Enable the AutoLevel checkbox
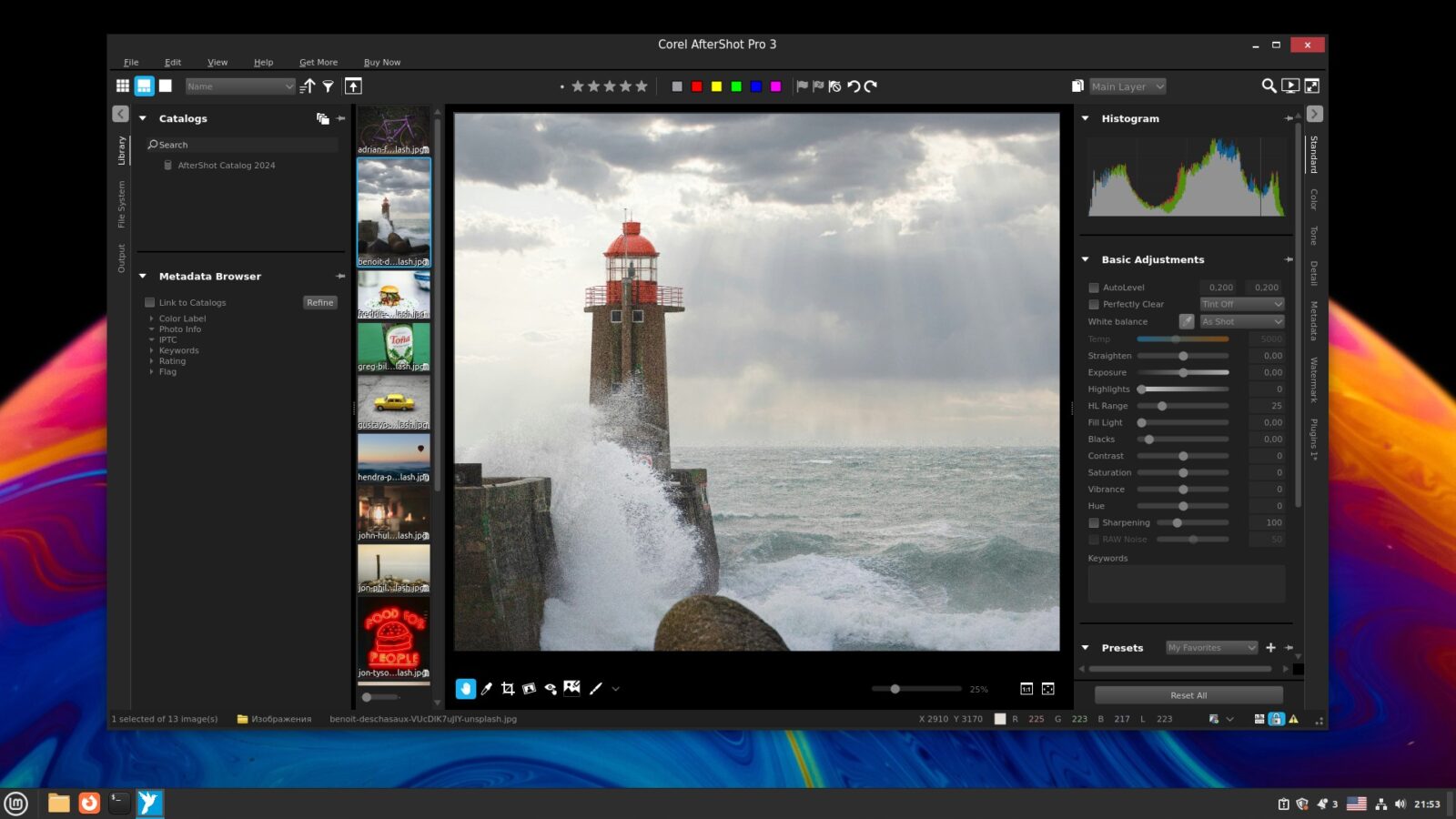 point(1094,287)
